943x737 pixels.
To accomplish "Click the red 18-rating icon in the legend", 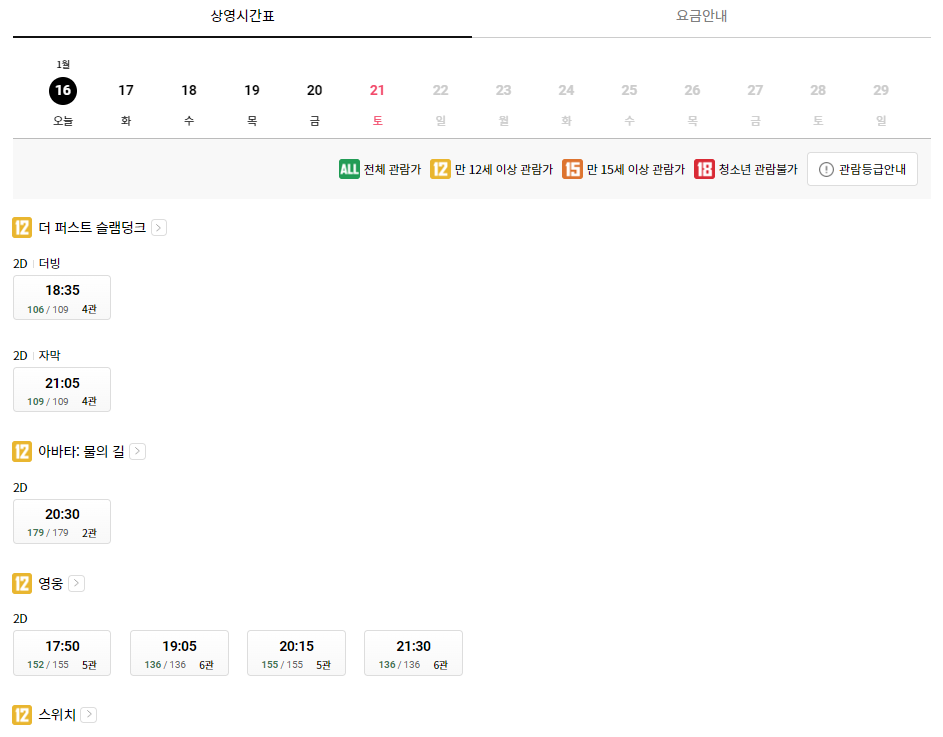I will 705,169.
